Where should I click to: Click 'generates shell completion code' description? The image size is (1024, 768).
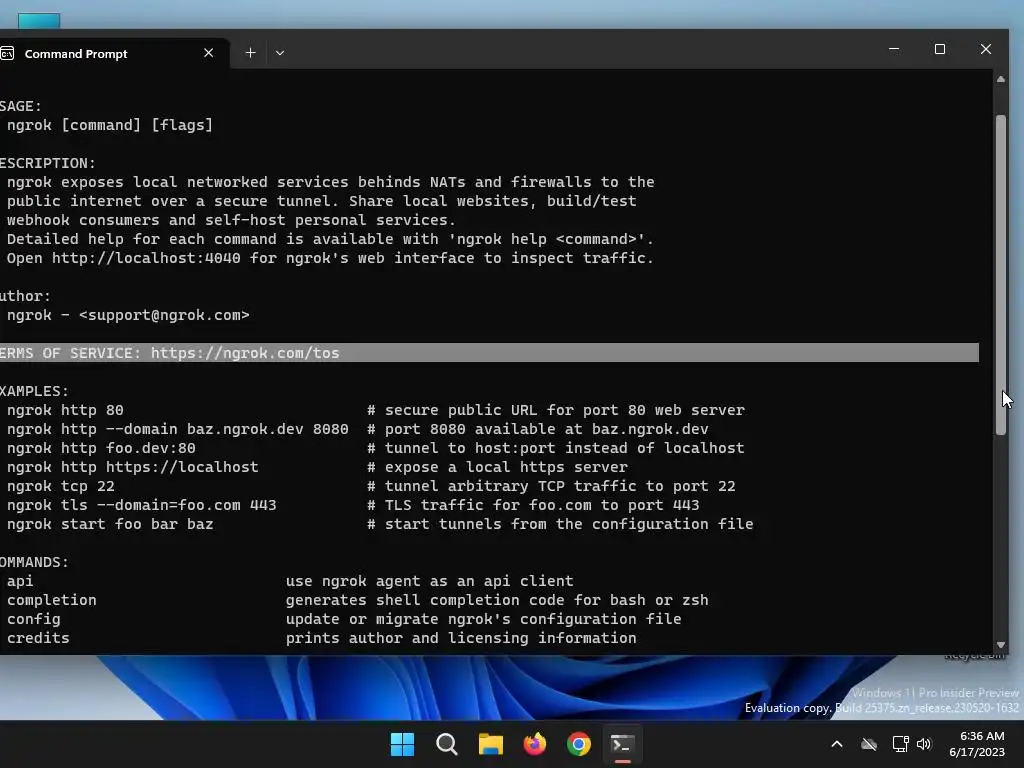tap(497, 600)
